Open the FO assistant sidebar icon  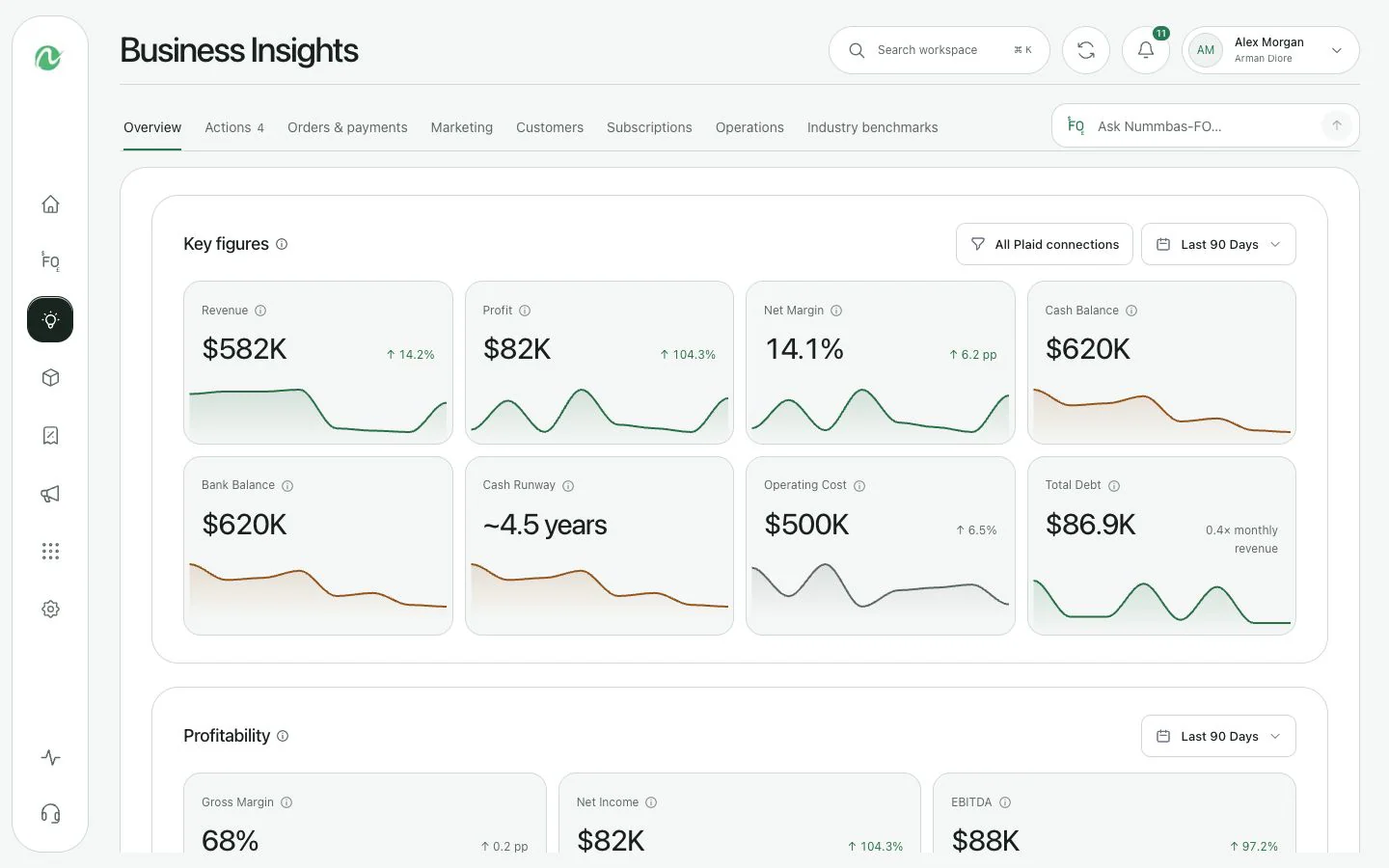[x=50, y=261]
